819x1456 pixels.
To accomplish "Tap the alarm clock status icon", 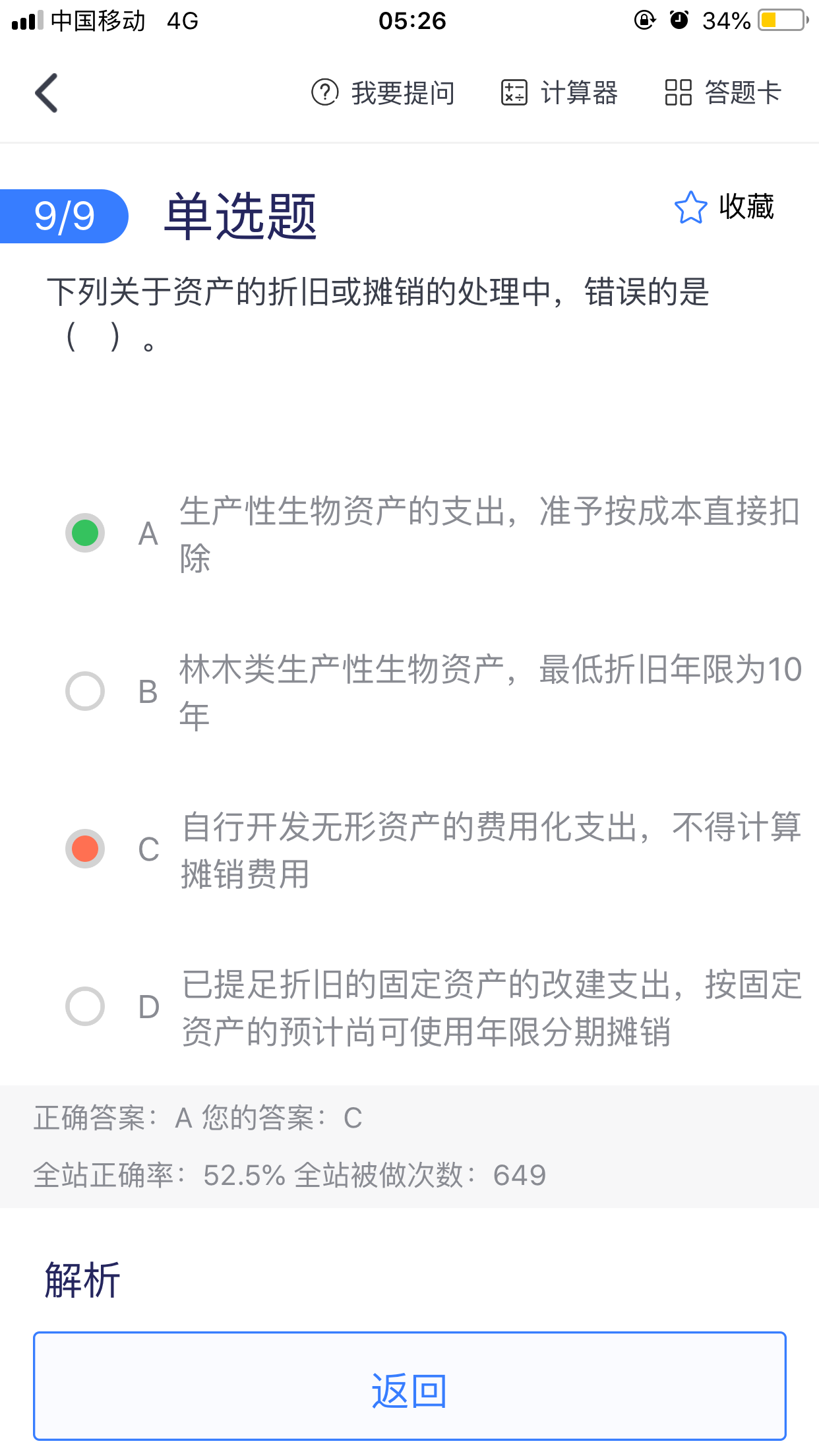I will [x=679, y=20].
